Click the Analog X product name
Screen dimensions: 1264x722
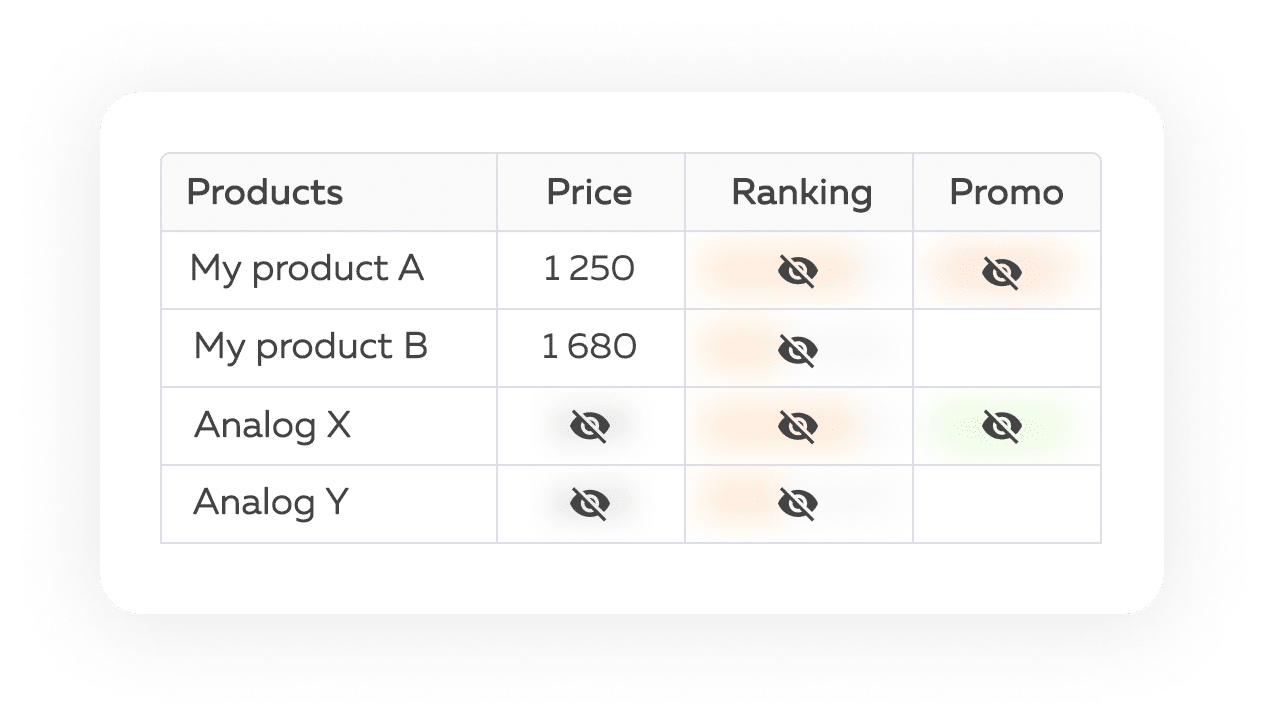pyautogui.click(x=272, y=425)
